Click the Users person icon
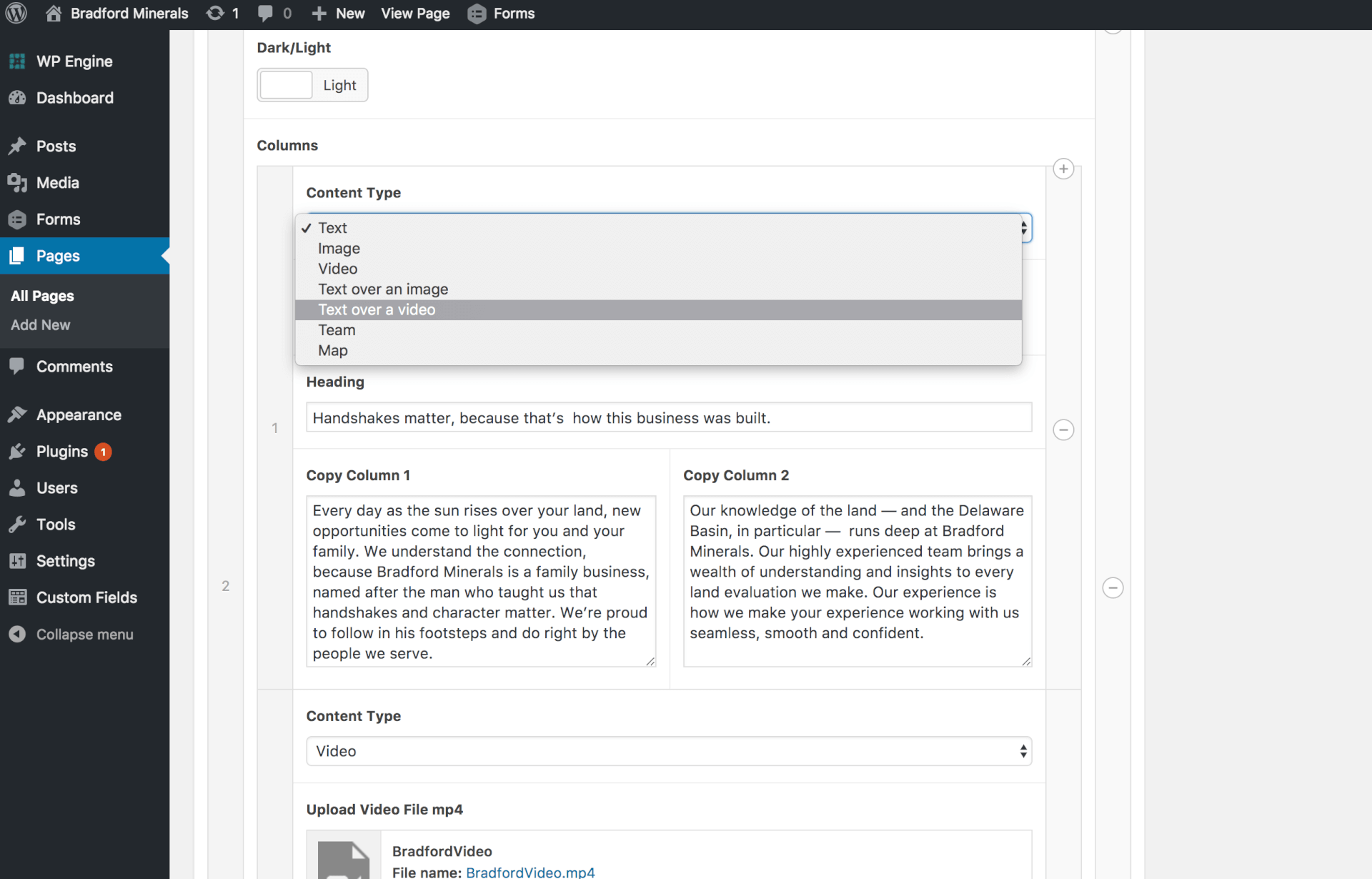Viewport: 1372px width, 879px height. point(17,488)
